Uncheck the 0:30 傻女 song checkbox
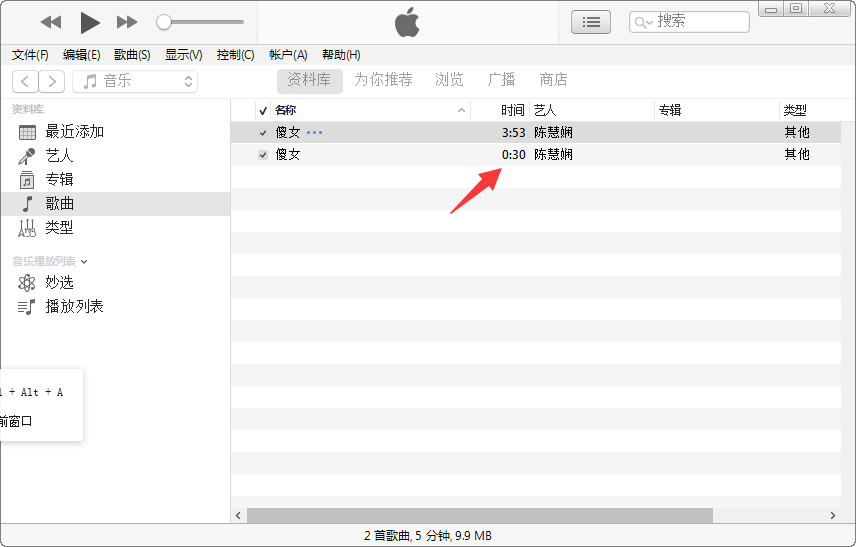856x547 pixels. point(263,155)
